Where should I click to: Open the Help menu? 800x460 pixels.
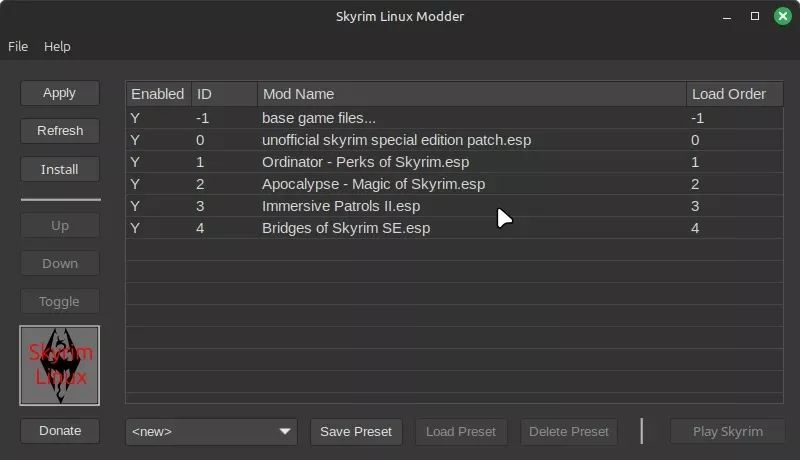57,46
